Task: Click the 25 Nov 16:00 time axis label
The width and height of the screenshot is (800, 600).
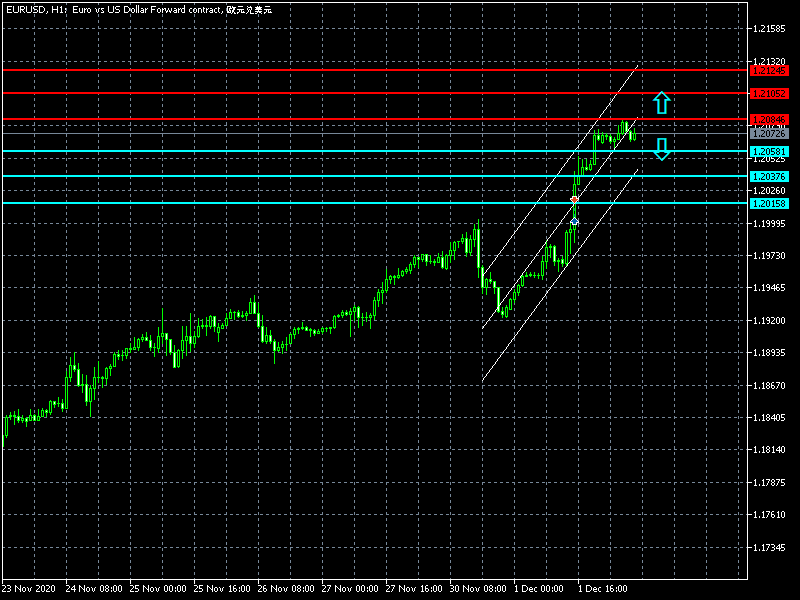Action: pyautogui.click(x=221, y=589)
